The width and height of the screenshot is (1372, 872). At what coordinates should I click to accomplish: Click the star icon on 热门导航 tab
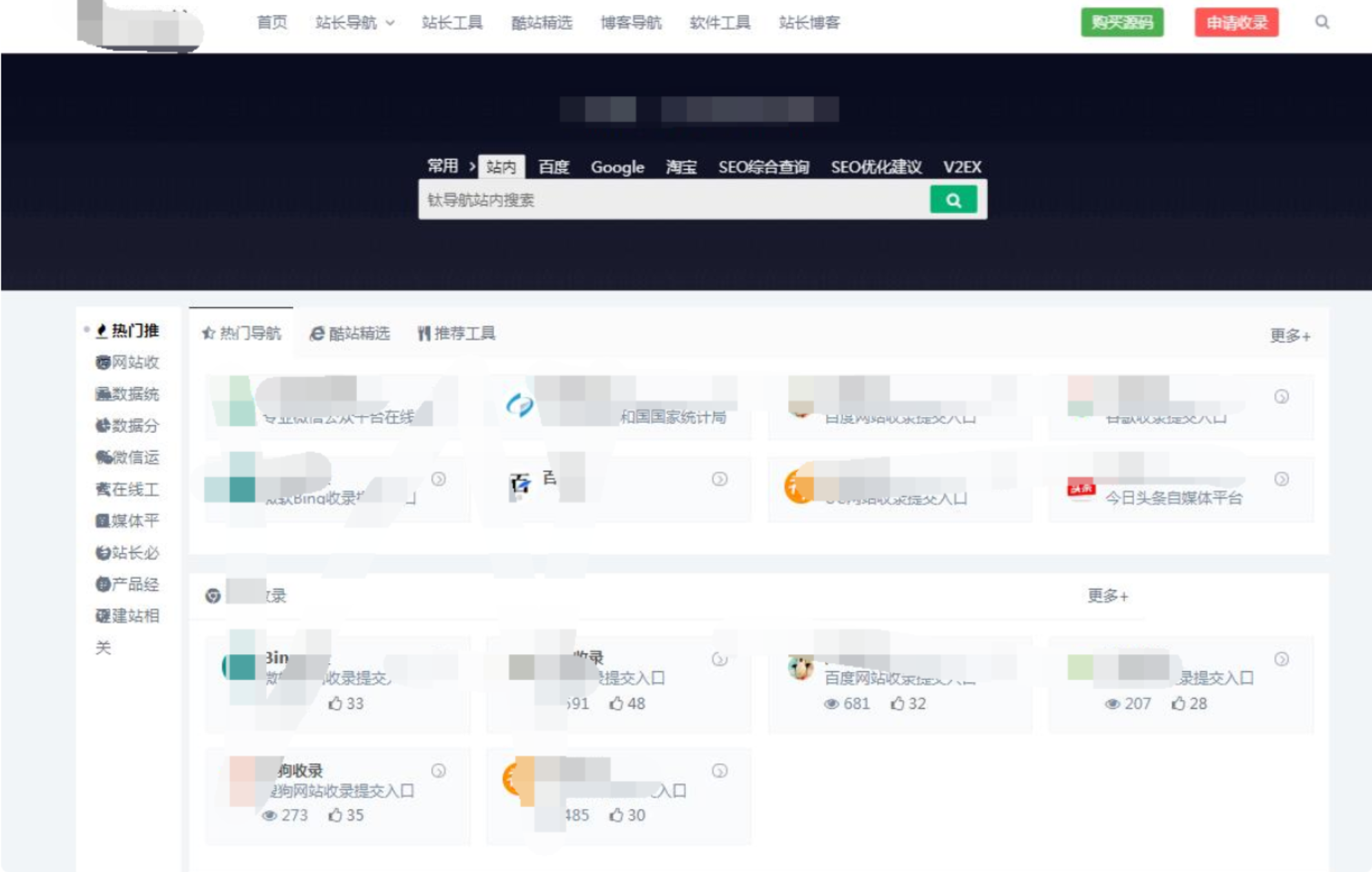click(209, 334)
